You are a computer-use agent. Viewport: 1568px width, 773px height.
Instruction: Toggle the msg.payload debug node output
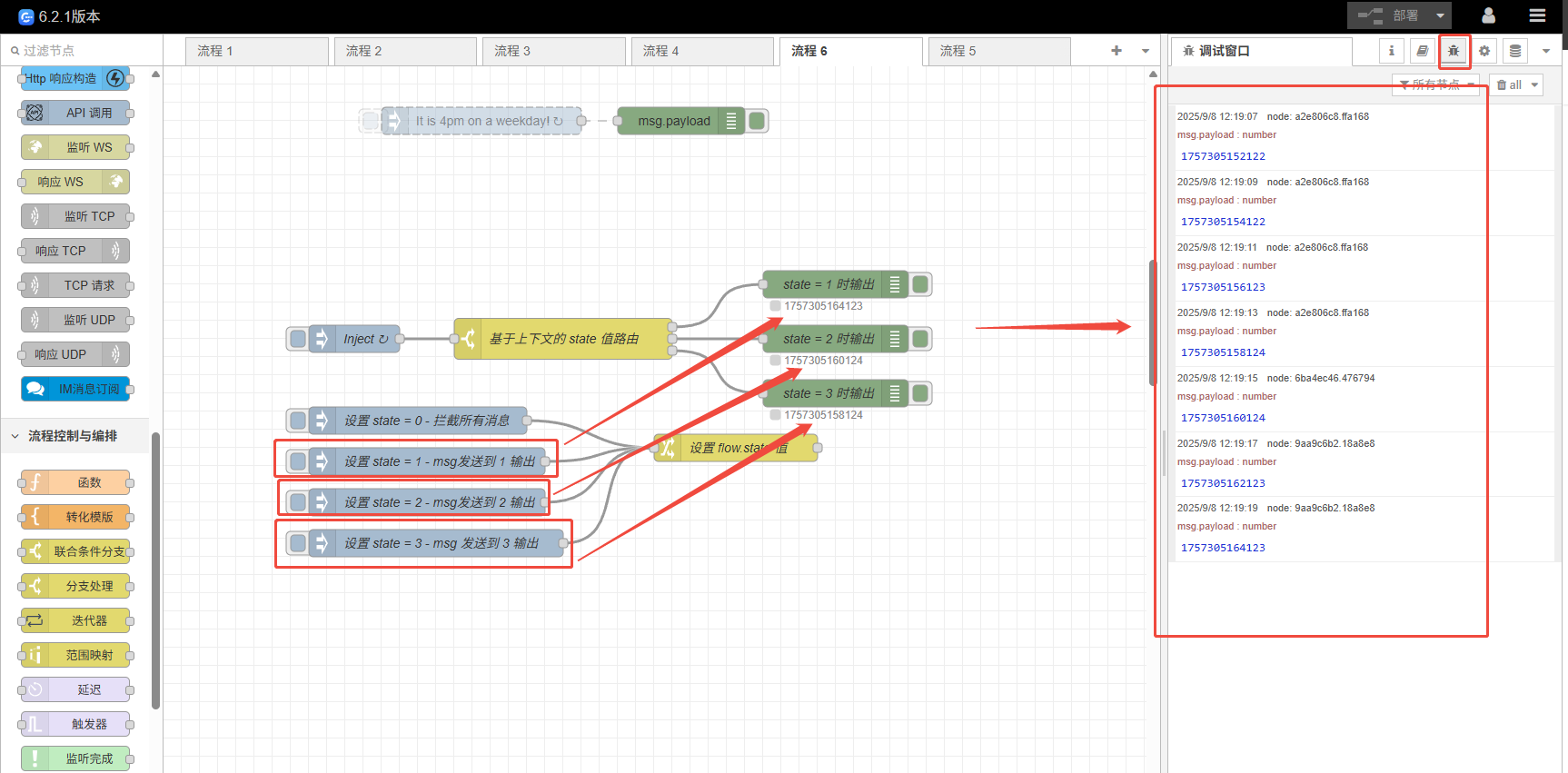click(x=757, y=121)
